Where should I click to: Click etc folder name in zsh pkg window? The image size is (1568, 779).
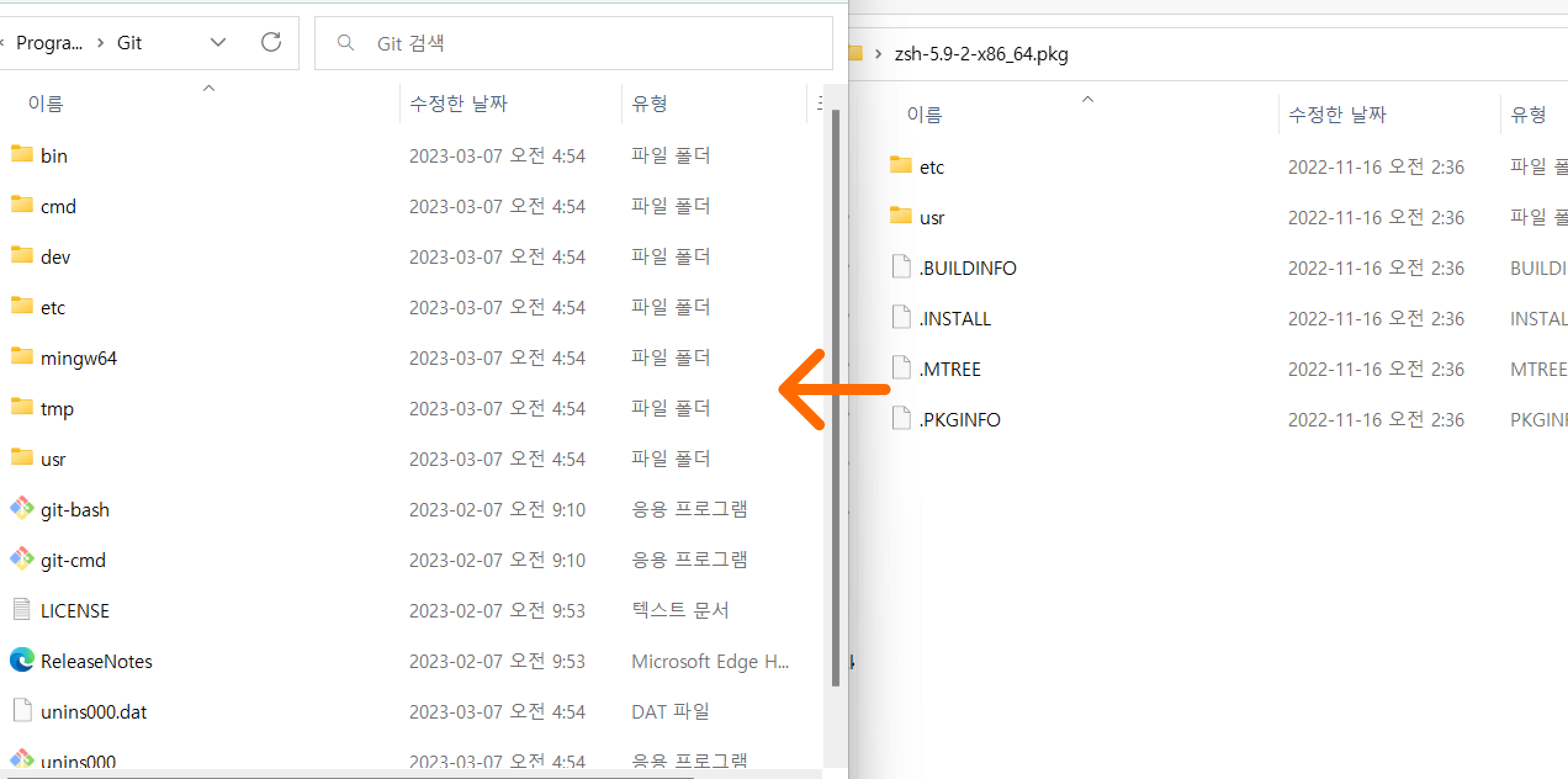coord(932,167)
